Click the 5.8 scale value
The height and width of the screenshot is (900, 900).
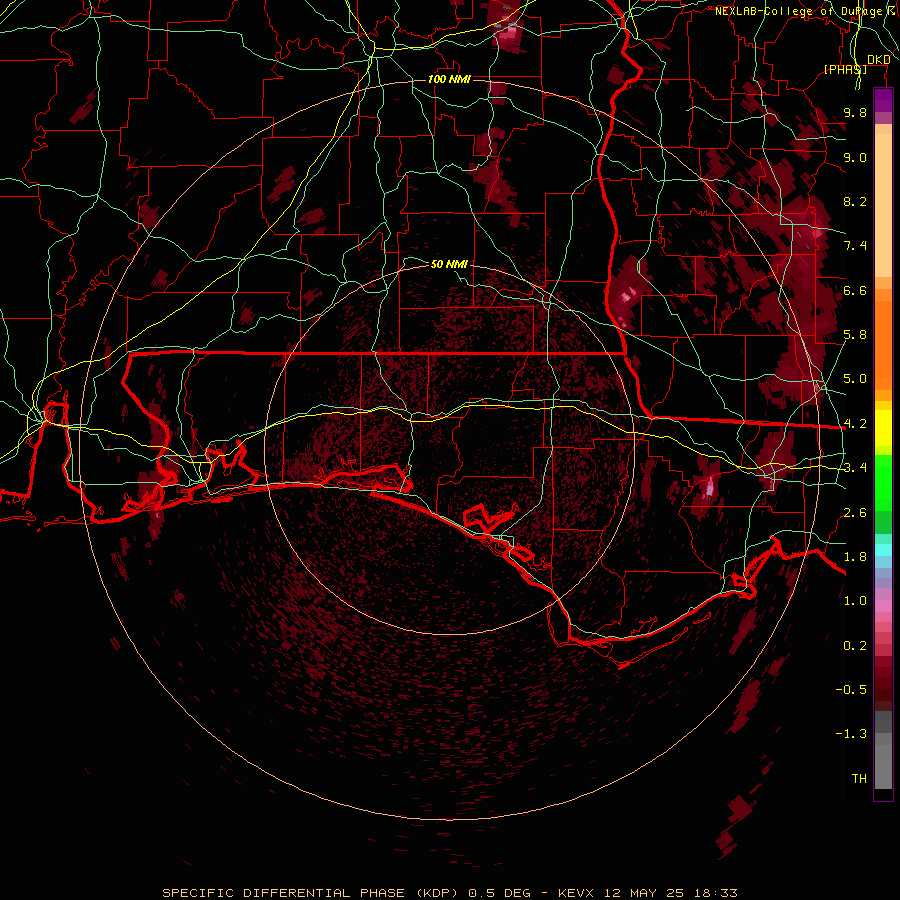pyautogui.click(x=855, y=335)
